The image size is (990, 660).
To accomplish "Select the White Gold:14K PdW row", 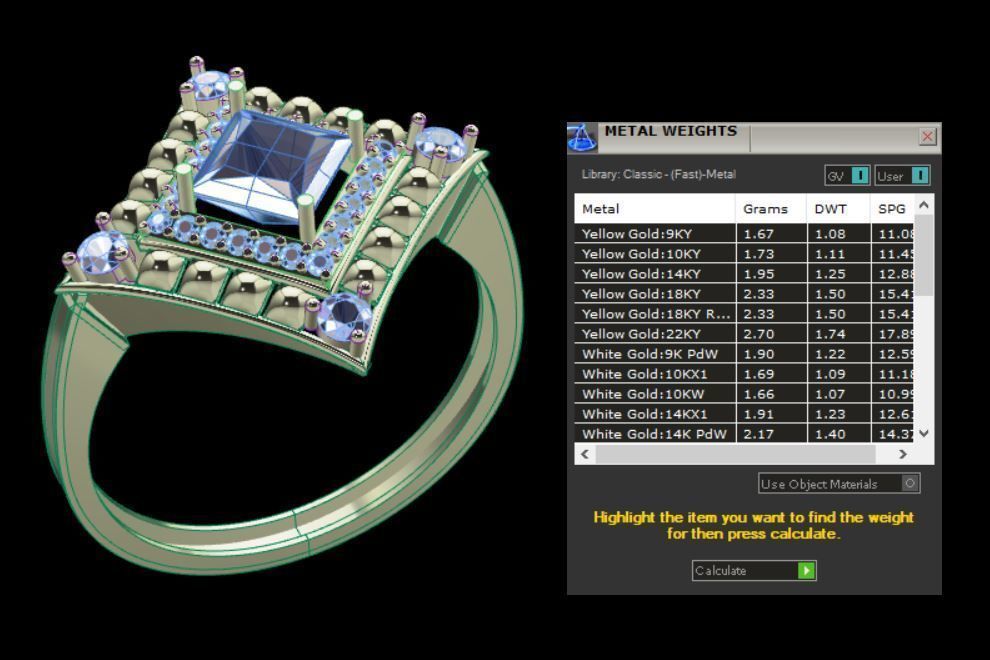I will point(744,434).
